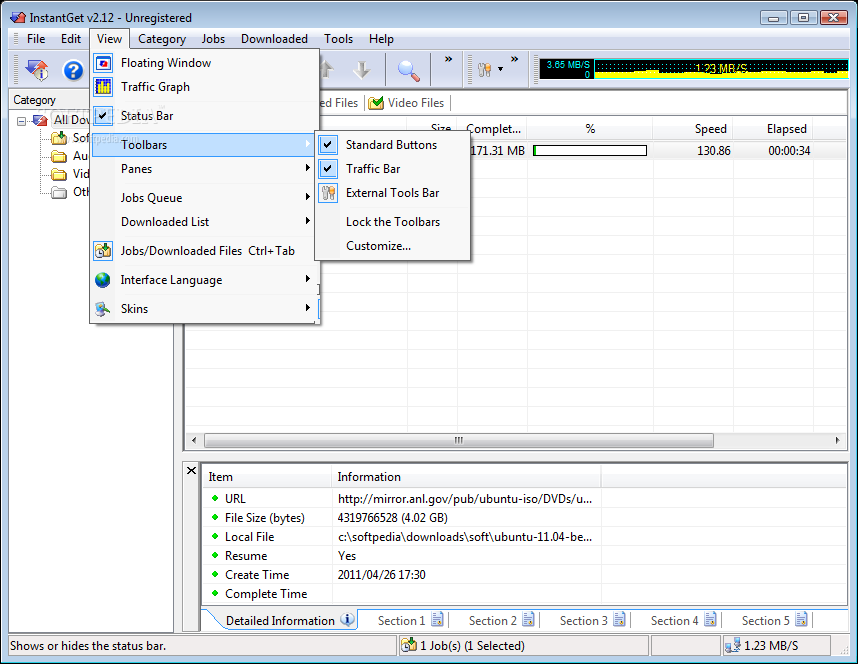Switch to Section 2 tab
The width and height of the screenshot is (858, 664).
[501, 620]
